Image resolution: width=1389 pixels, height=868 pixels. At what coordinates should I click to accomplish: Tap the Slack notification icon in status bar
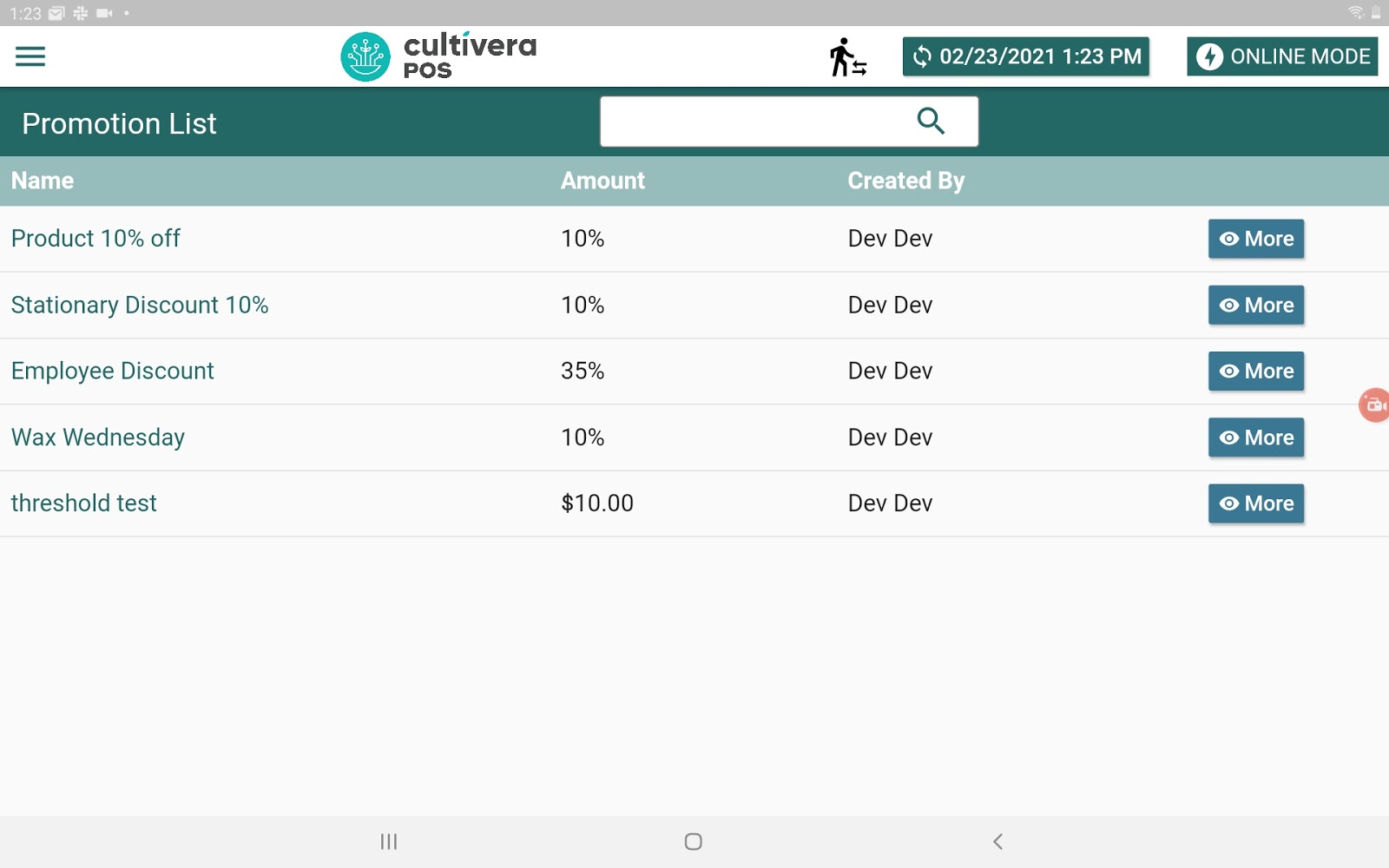pyautogui.click(x=81, y=13)
